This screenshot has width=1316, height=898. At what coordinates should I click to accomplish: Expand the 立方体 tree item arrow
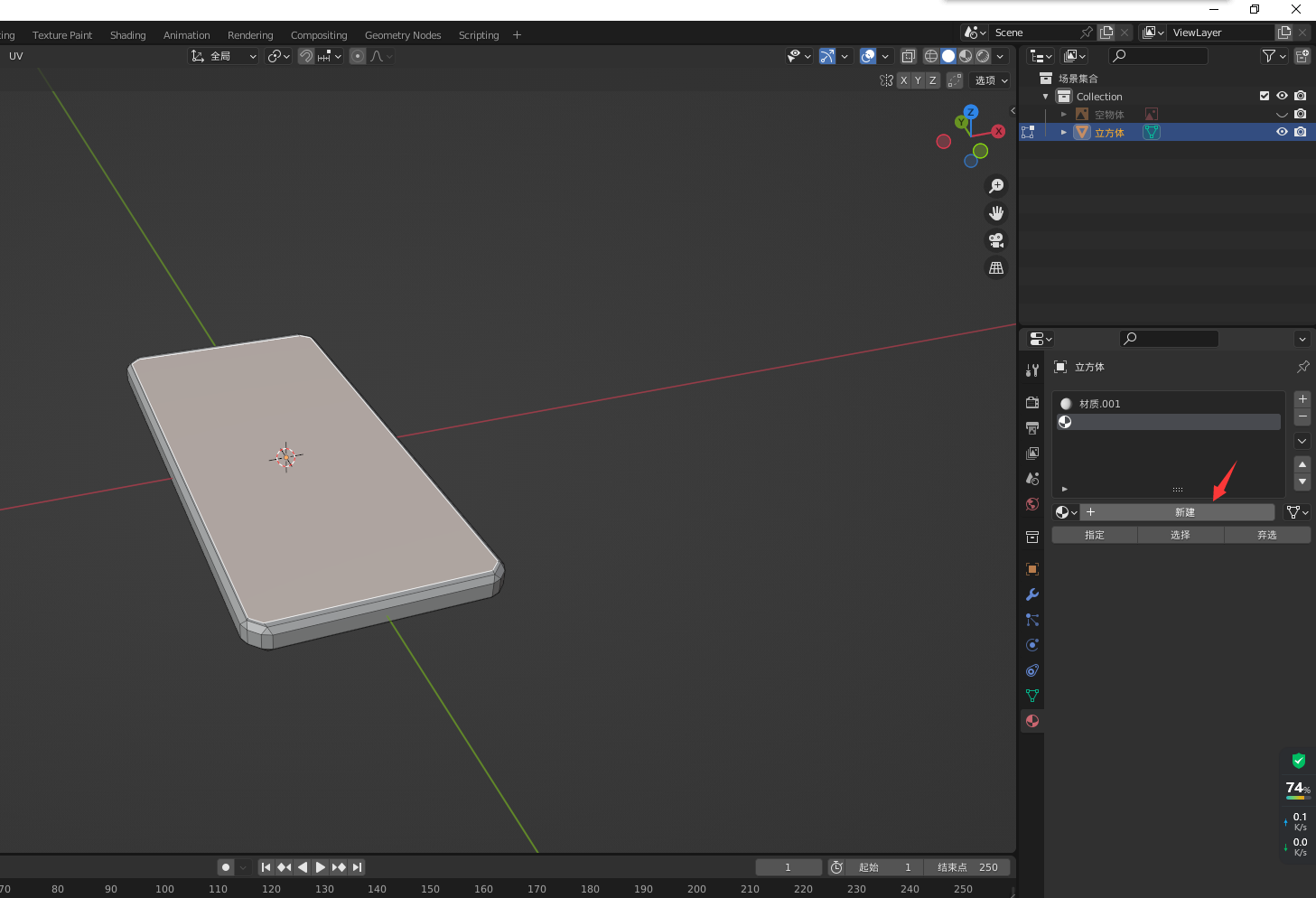pyautogui.click(x=1064, y=132)
